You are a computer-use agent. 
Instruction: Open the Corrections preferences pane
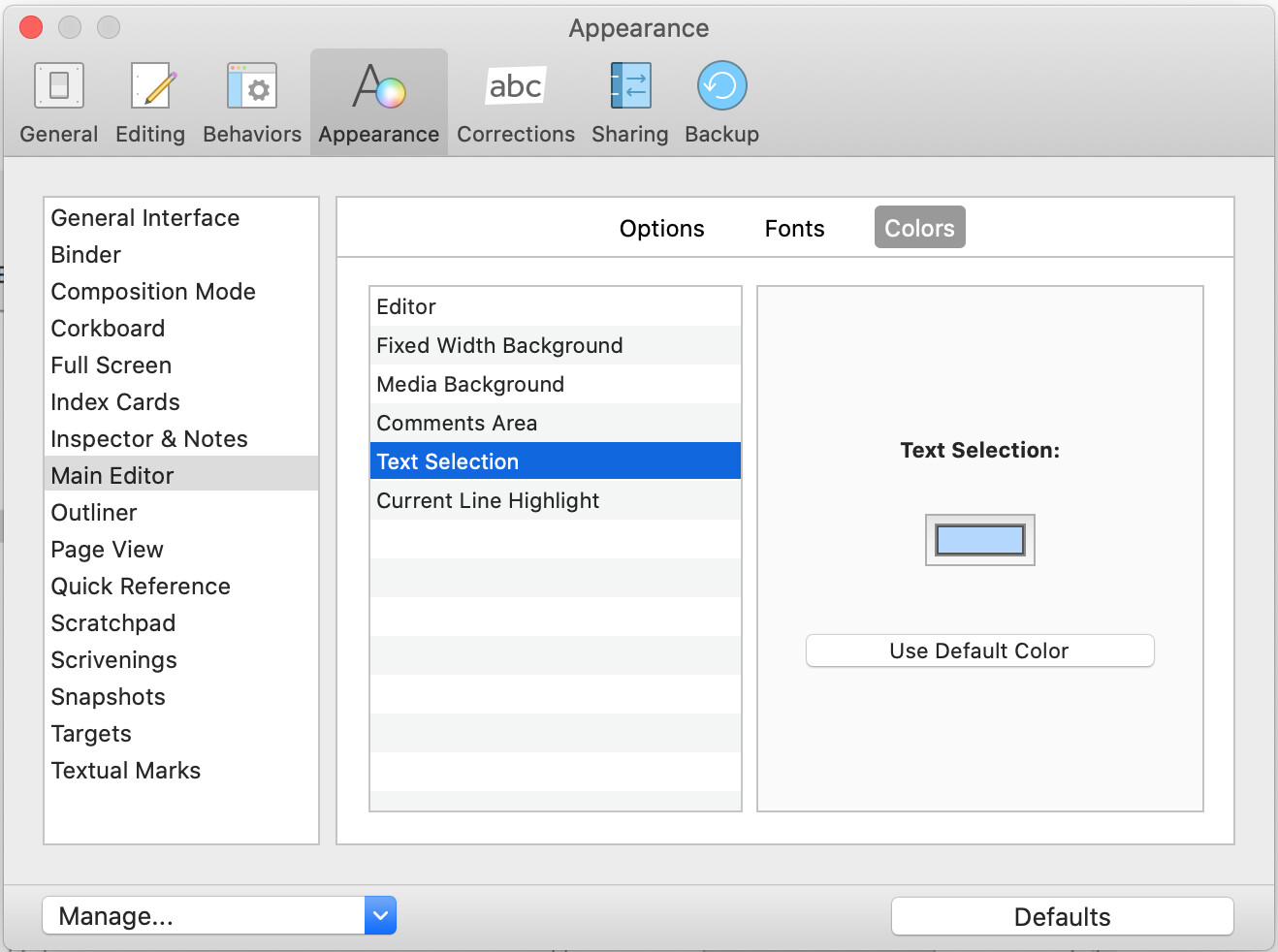515,102
